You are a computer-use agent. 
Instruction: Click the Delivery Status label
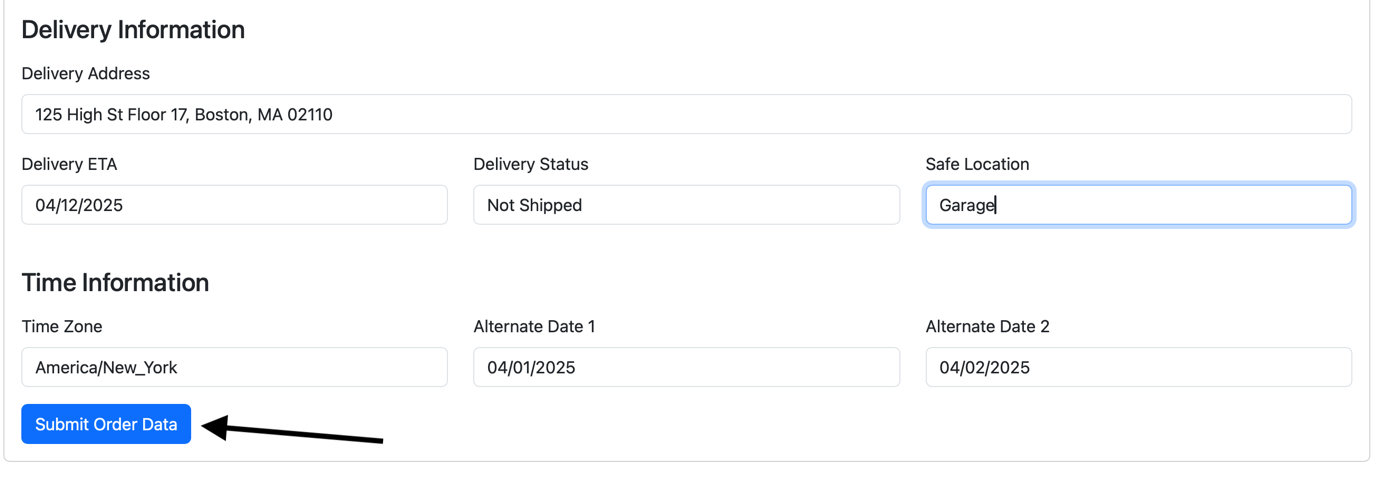(x=531, y=164)
